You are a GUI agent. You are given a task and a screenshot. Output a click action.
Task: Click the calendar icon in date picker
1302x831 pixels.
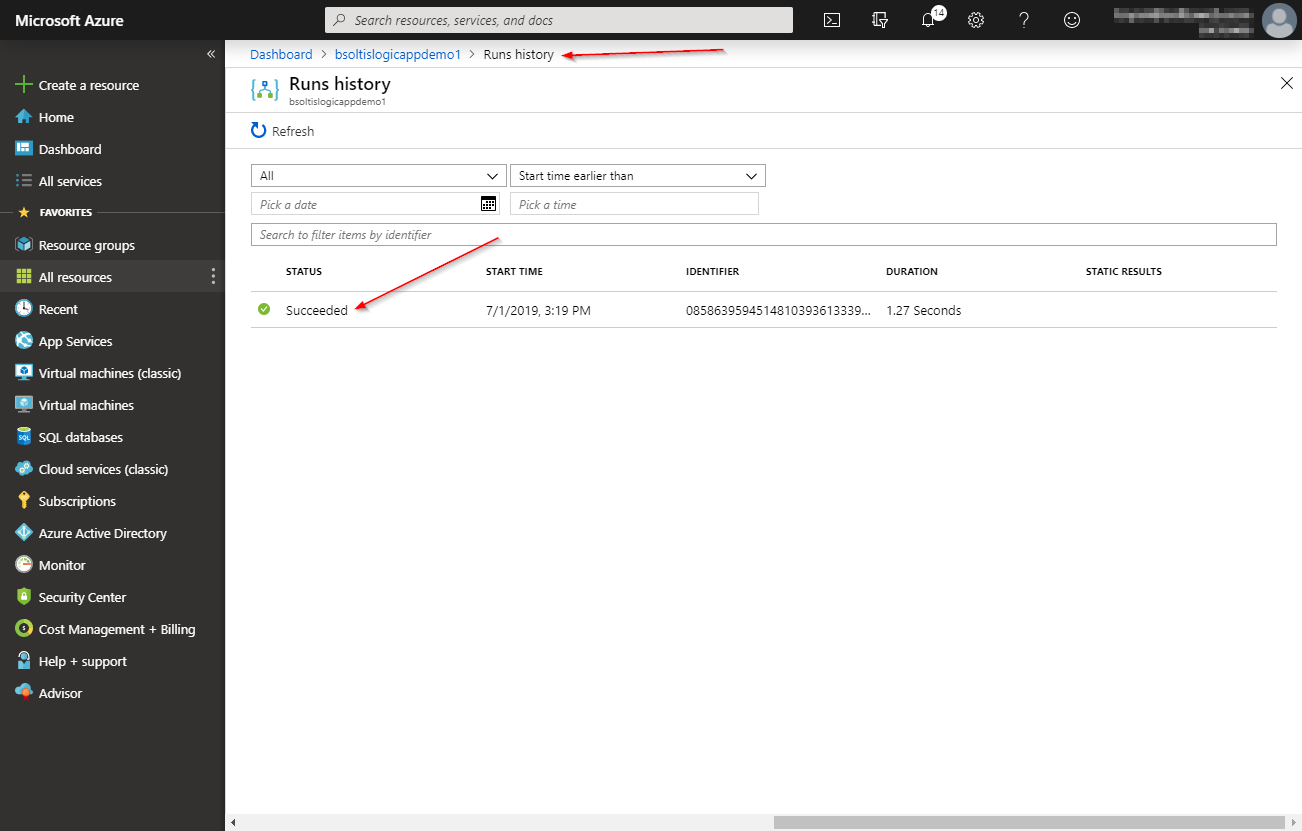click(488, 204)
